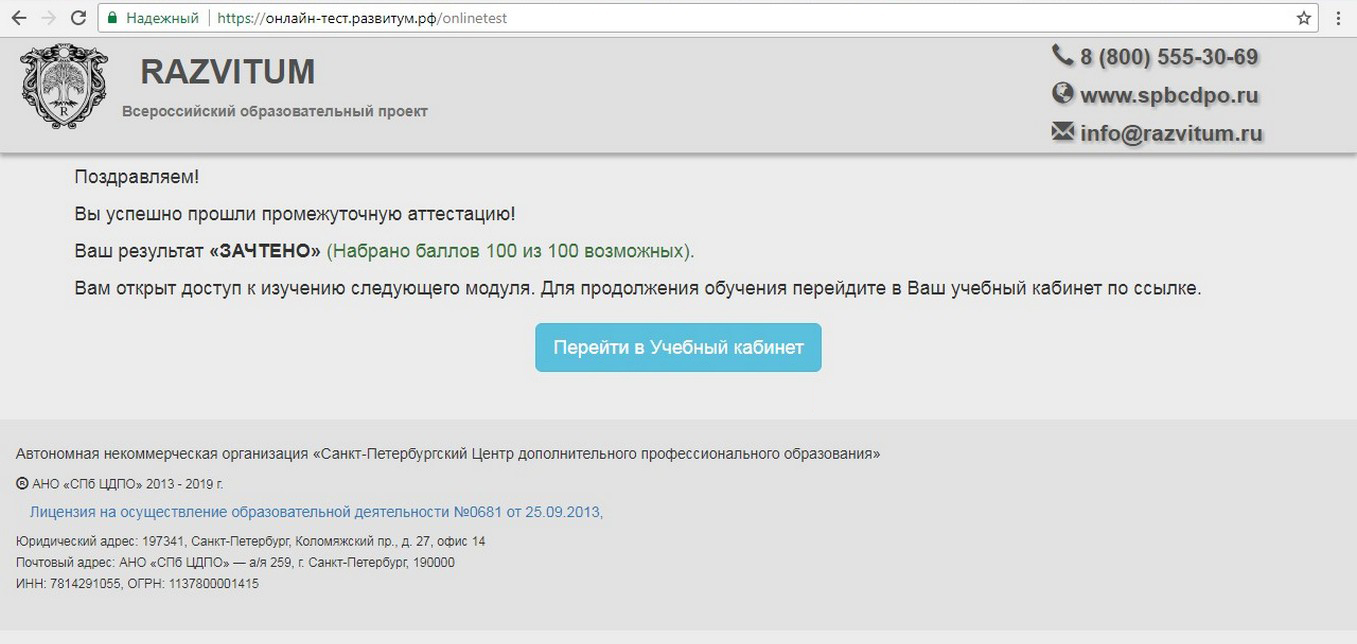
Task: Click the globe icon next to www.spbcdpo.ru
Action: pyautogui.click(x=1062, y=94)
